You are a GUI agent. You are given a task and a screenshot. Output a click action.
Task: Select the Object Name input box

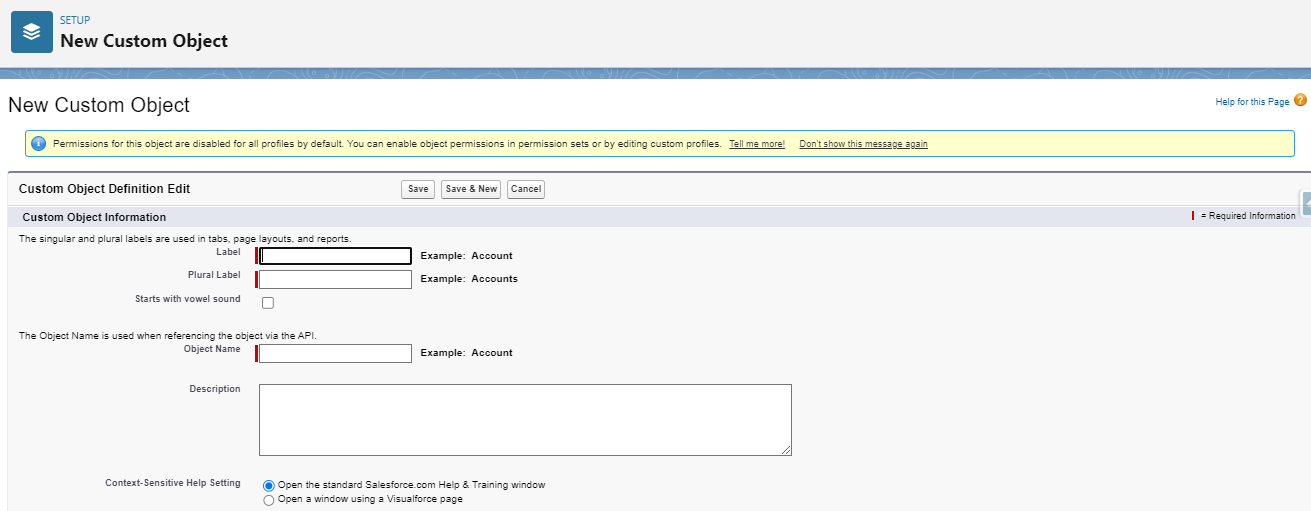[336, 353]
